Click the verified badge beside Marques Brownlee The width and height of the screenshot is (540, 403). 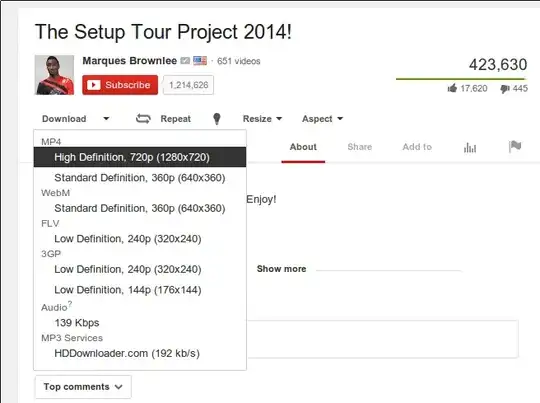tap(185, 61)
